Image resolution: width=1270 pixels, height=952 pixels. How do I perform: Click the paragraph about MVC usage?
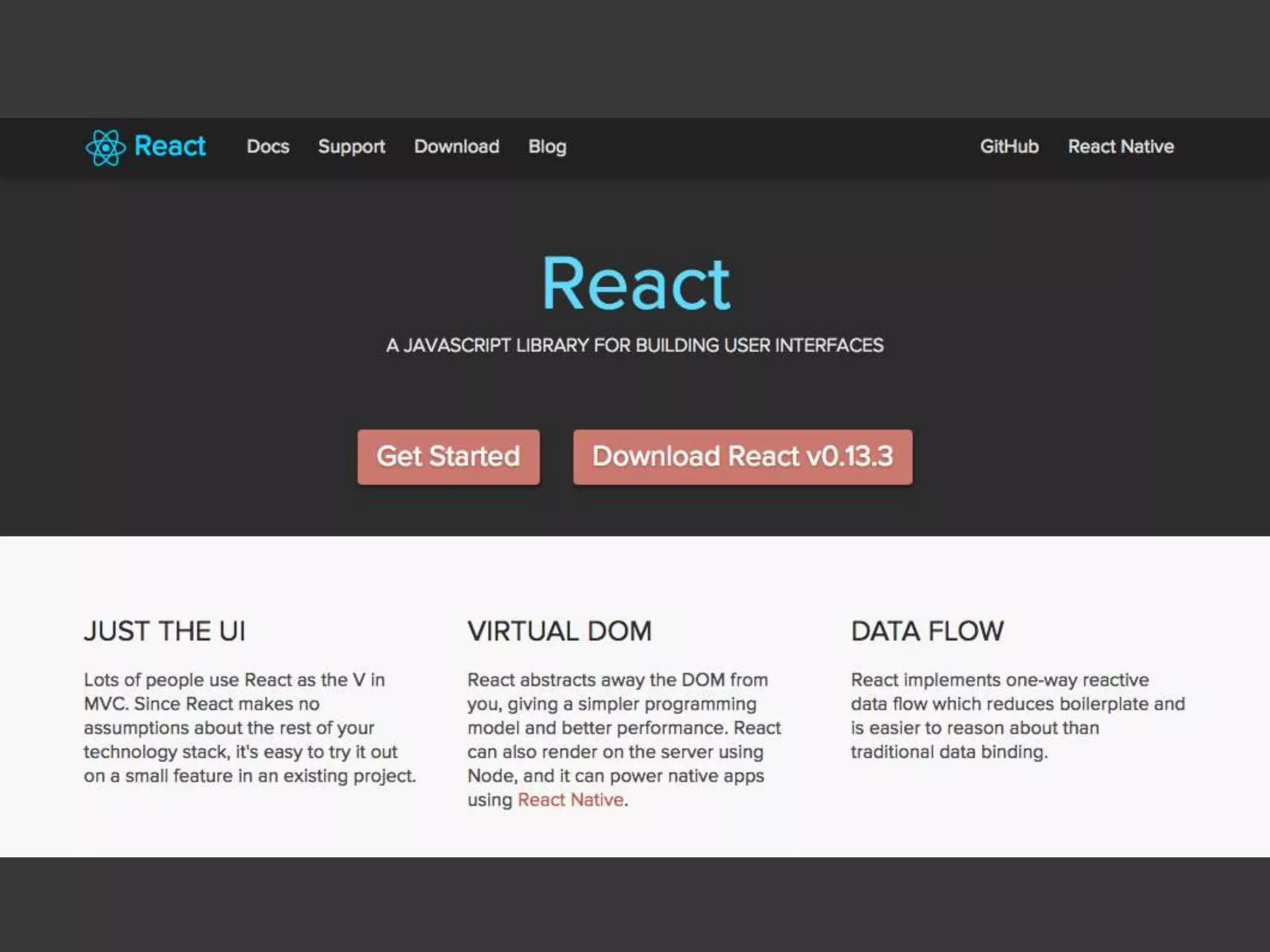[248, 728]
